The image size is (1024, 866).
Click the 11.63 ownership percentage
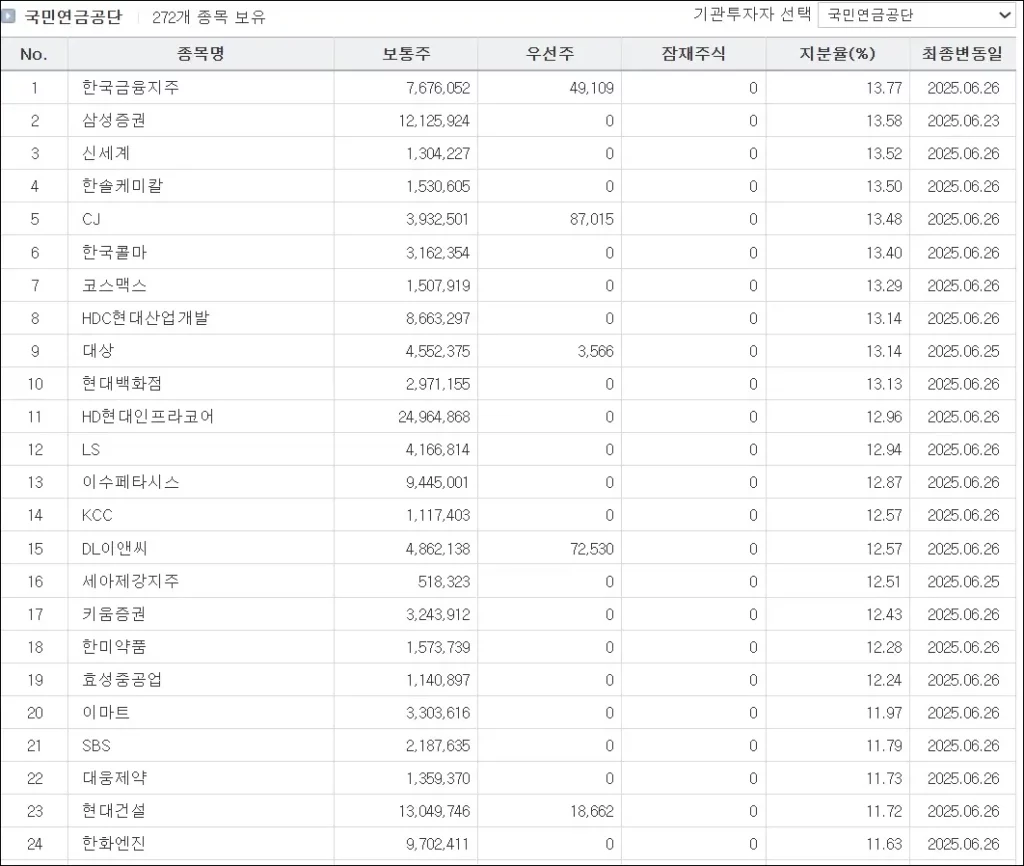pyautogui.click(x=884, y=844)
